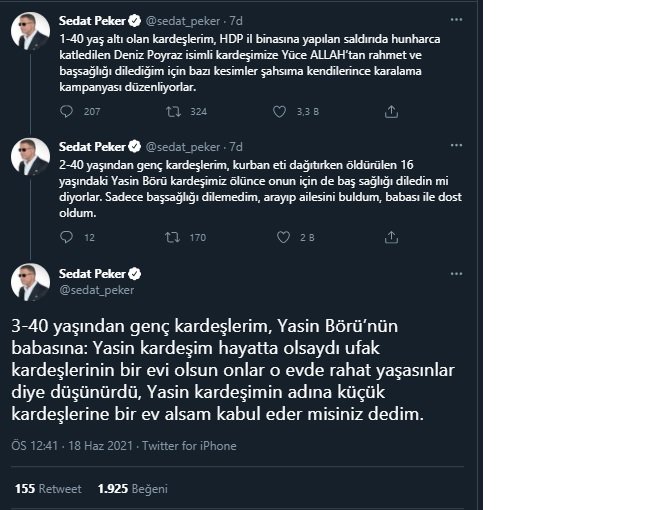Image resolution: width=652 pixels, height=510 pixels.
Task: View the 155 Retweet list
Action: [48, 489]
